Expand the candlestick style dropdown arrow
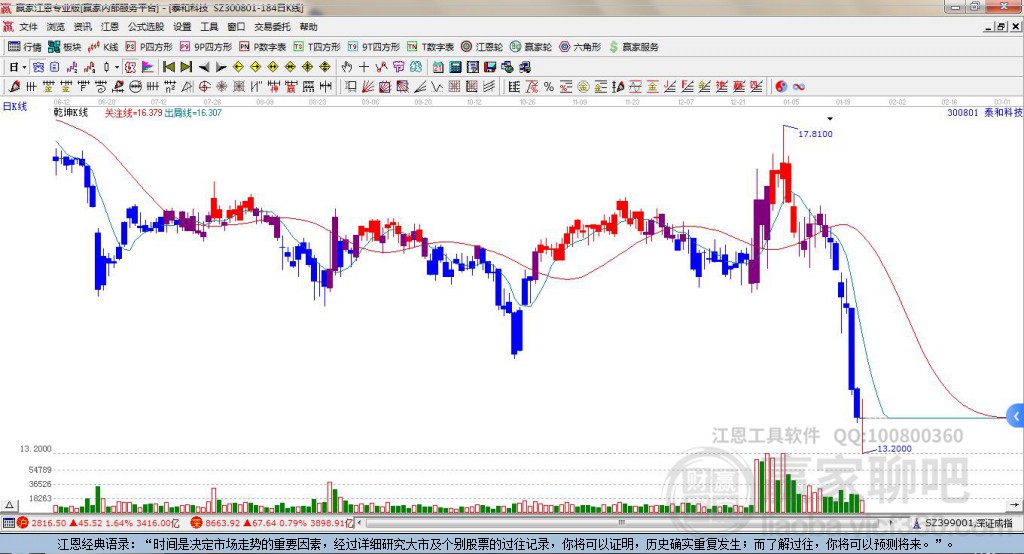1024x554 pixels. (117, 67)
